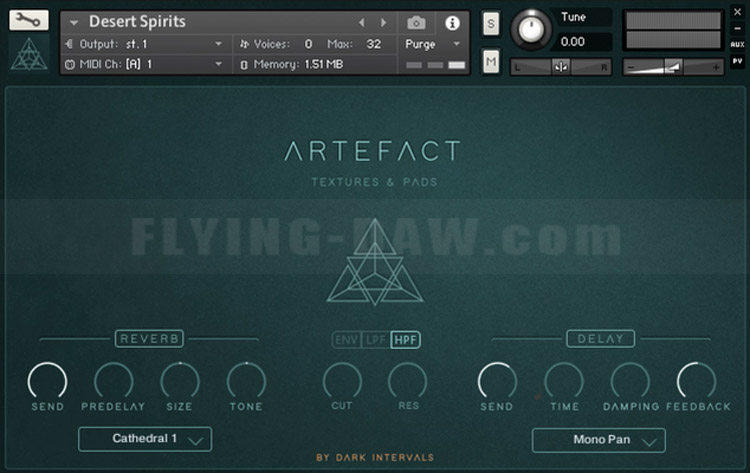Collapse instrument header with Desert Spirits arrow

click(74, 22)
